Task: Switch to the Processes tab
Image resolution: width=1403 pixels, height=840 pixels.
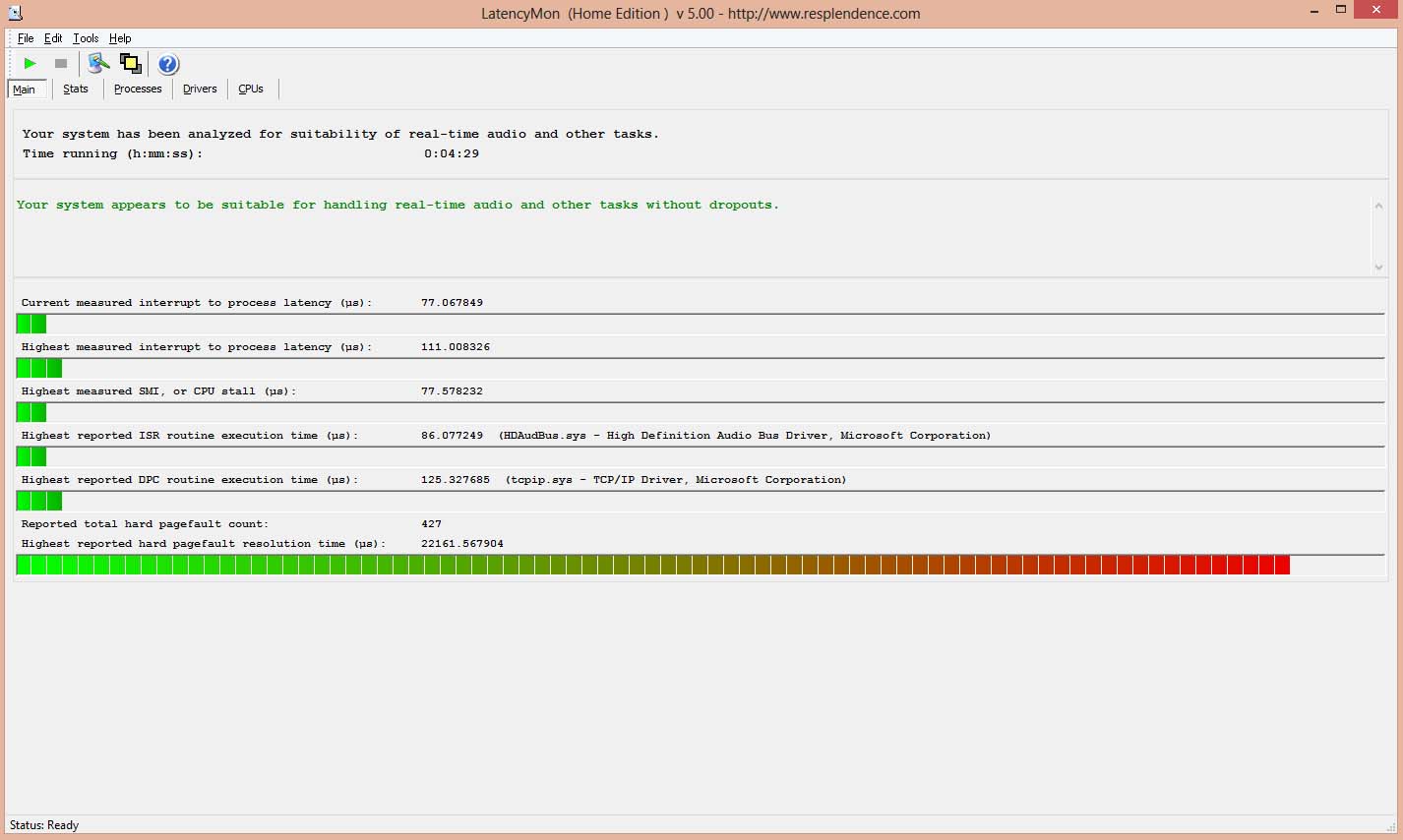Action: (x=138, y=89)
